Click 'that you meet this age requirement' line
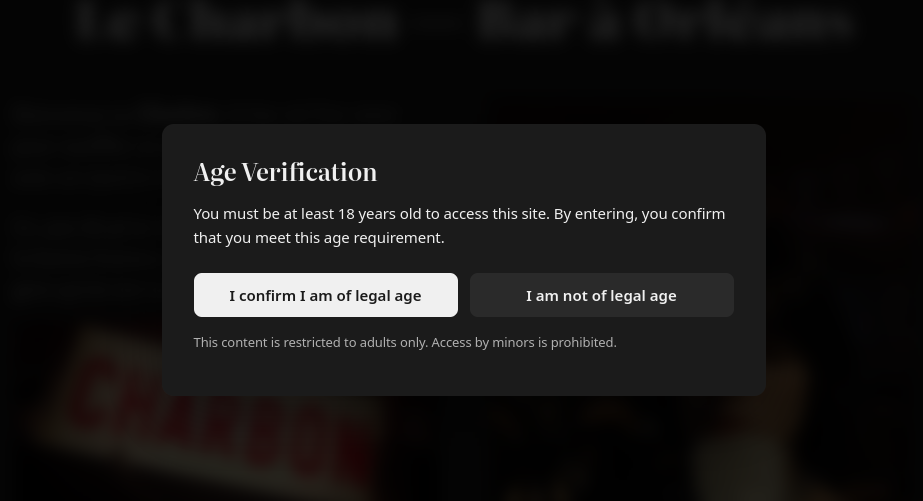Image resolution: width=923 pixels, height=501 pixels. tap(318, 237)
